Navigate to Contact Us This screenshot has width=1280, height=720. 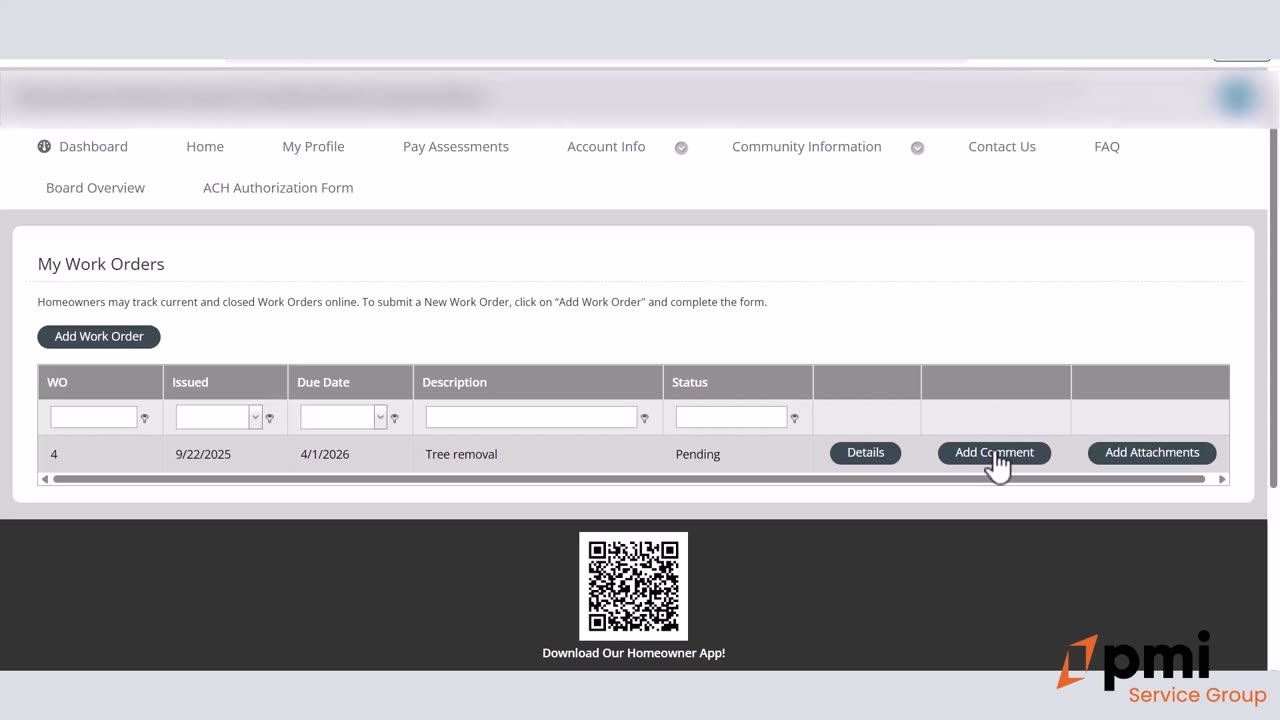click(1002, 146)
